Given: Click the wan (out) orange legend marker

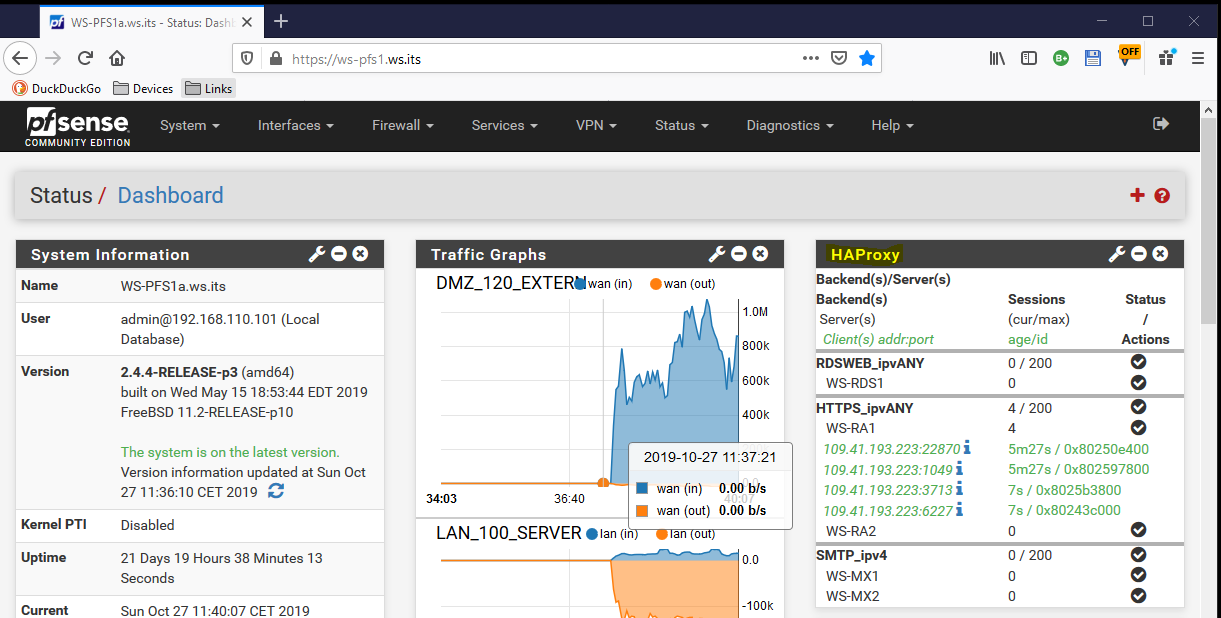Looking at the screenshot, I should point(656,283).
